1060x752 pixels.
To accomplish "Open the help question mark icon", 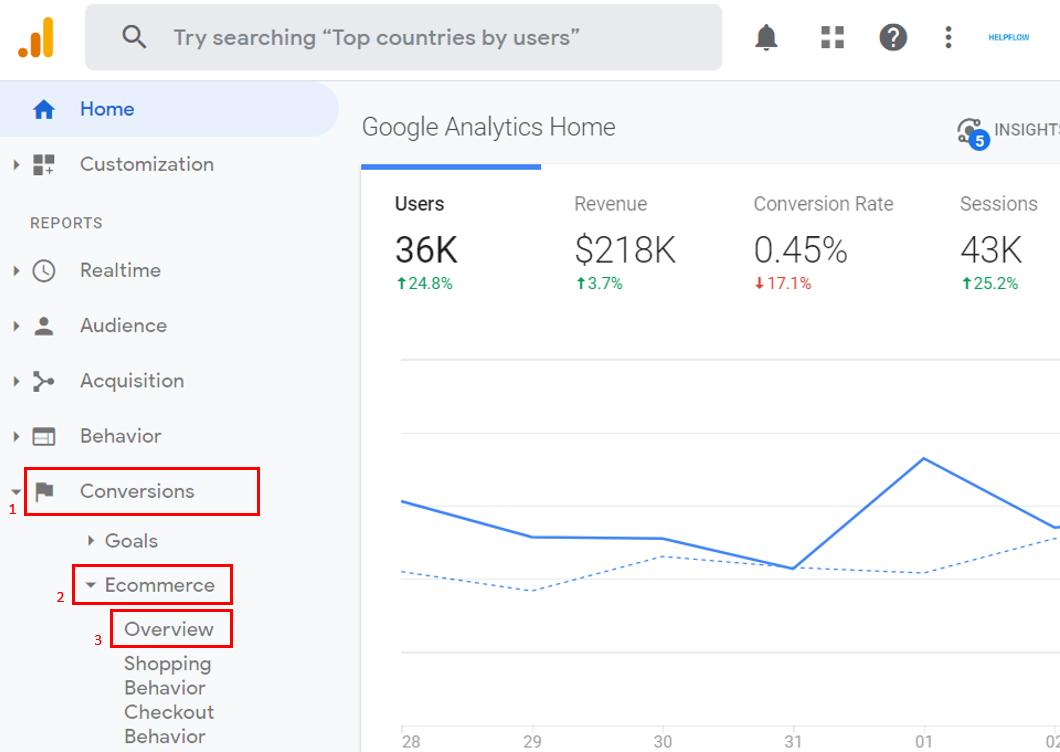I will (892, 37).
